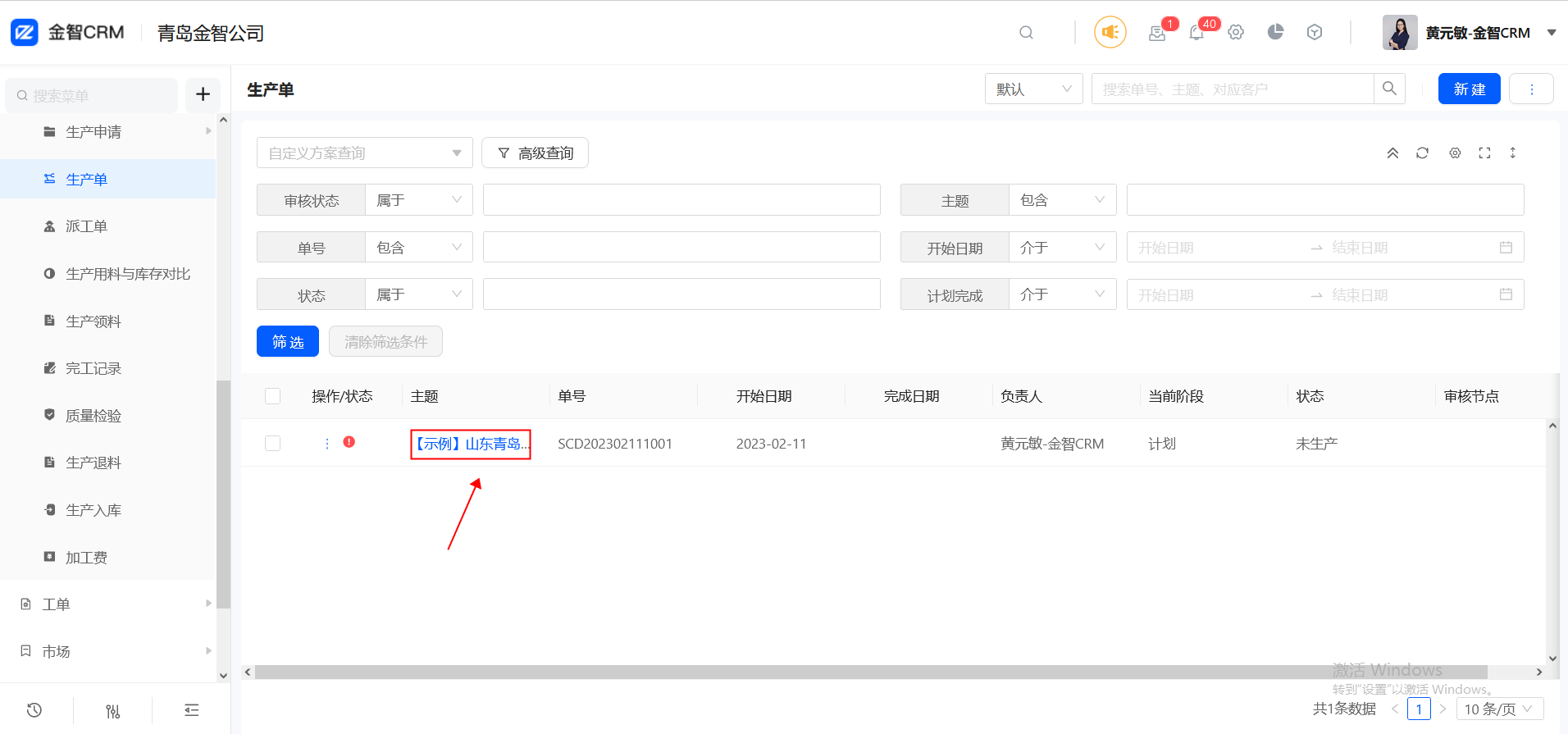Image resolution: width=1568 pixels, height=734 pixels.
Task: Open the 默认 view dropdown
Action: [x=1033, y=89]
